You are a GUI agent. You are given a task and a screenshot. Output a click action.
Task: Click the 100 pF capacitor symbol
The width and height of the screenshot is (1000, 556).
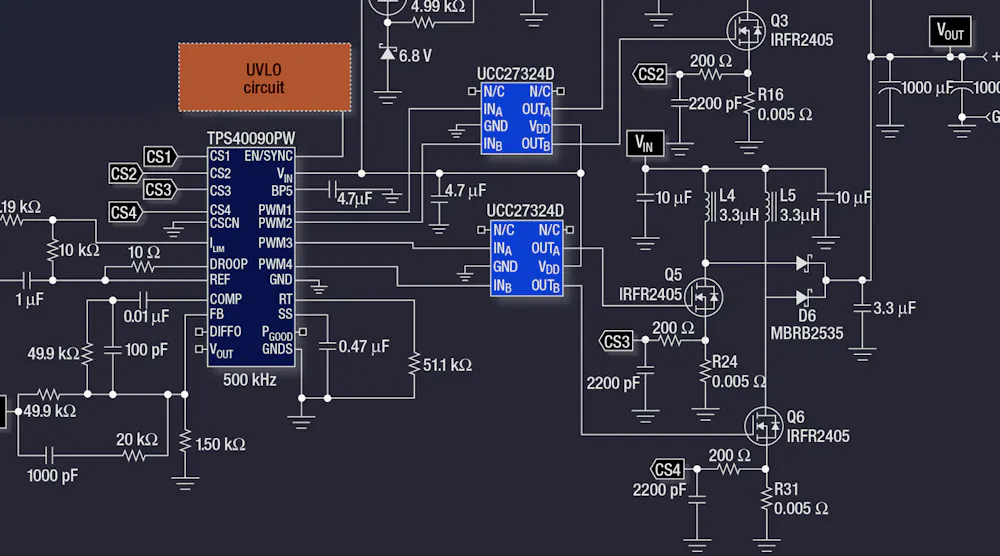point(113,350)
